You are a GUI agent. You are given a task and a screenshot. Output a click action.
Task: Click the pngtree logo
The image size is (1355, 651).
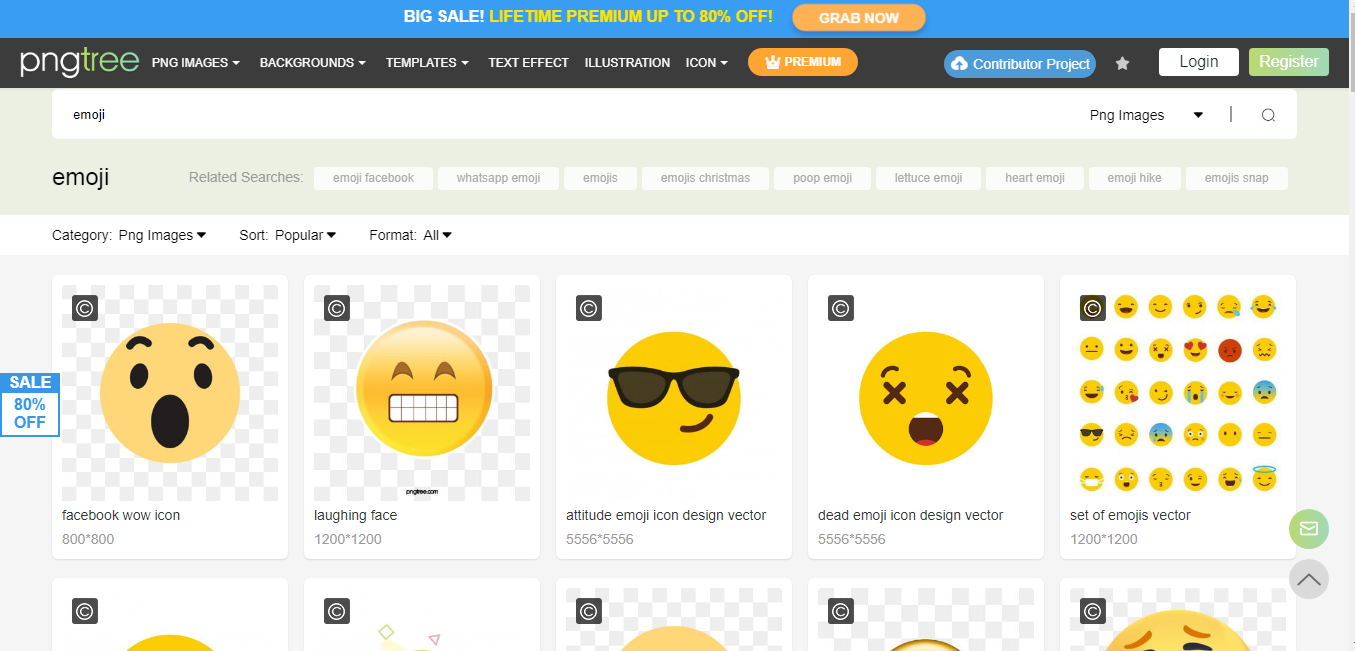tap(80, 62)
